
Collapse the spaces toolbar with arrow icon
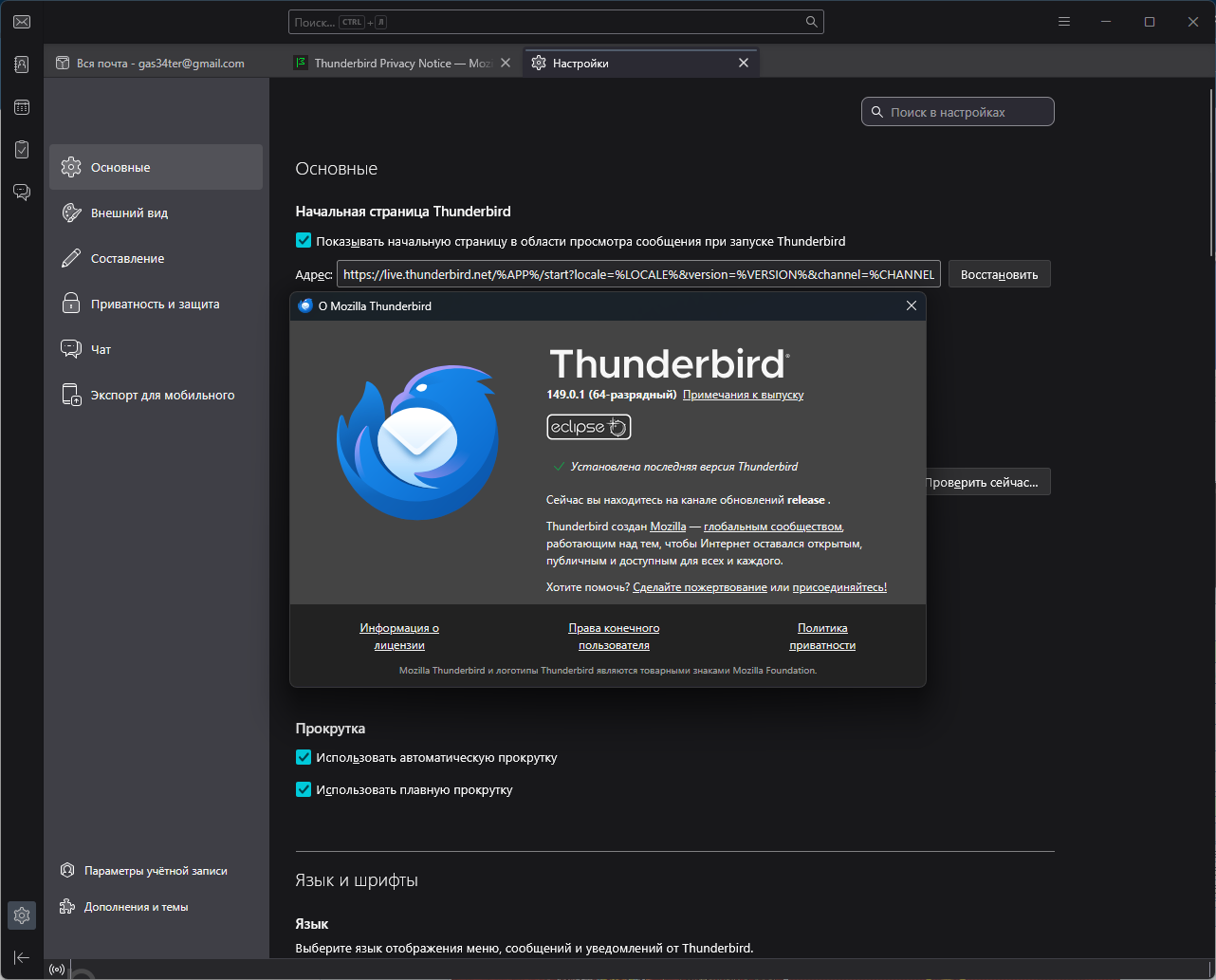[x=22, y=957]
